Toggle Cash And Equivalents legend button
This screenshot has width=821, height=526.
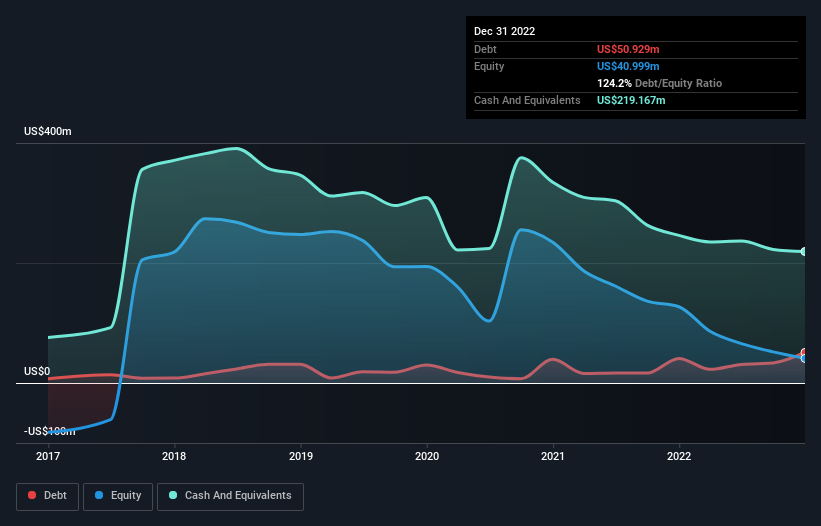tap(230, 496)
